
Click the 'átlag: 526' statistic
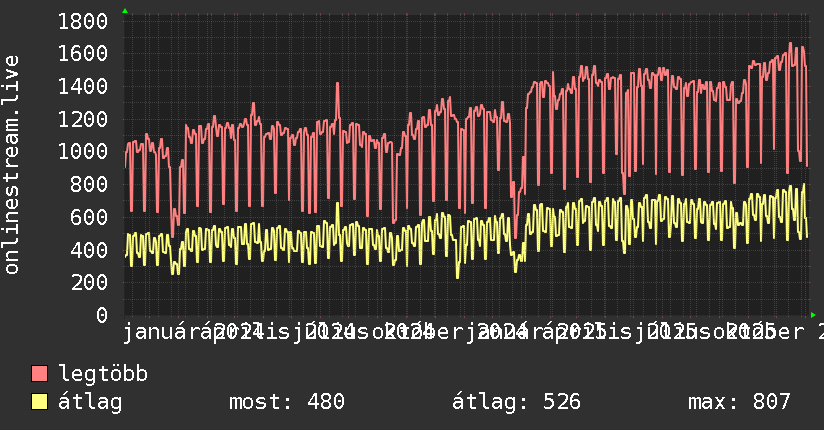516,402
